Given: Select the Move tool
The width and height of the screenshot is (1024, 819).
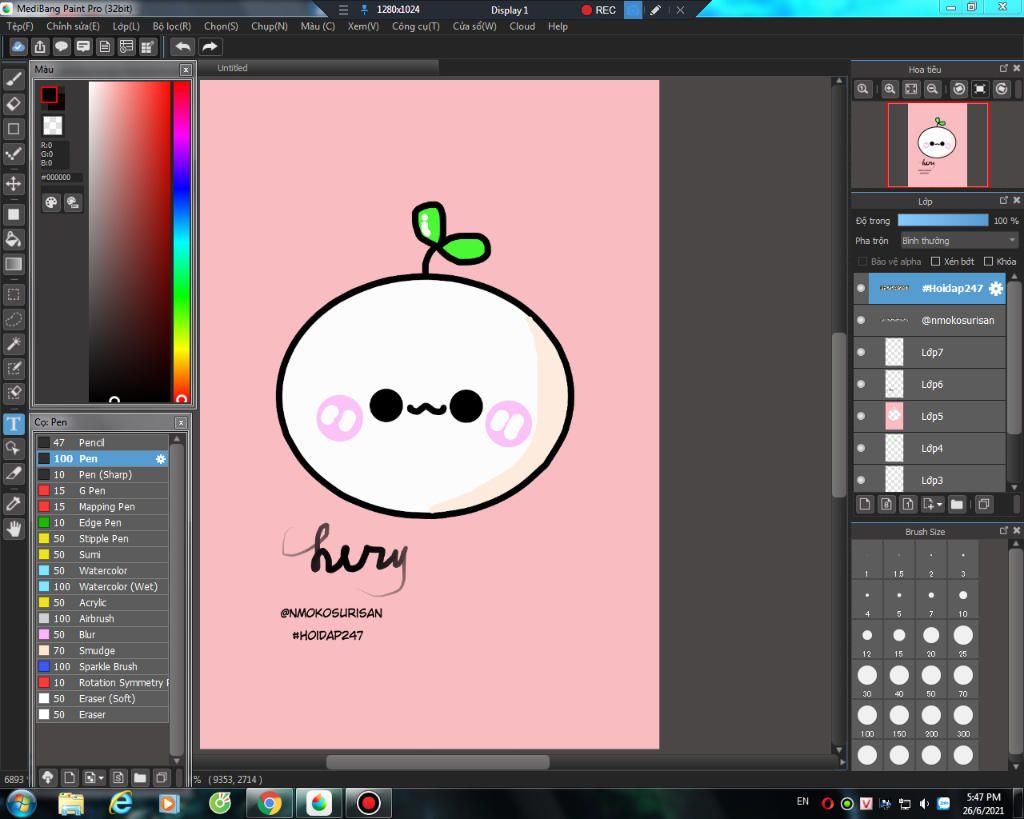Looking at the screenshot, I should 14,184.
